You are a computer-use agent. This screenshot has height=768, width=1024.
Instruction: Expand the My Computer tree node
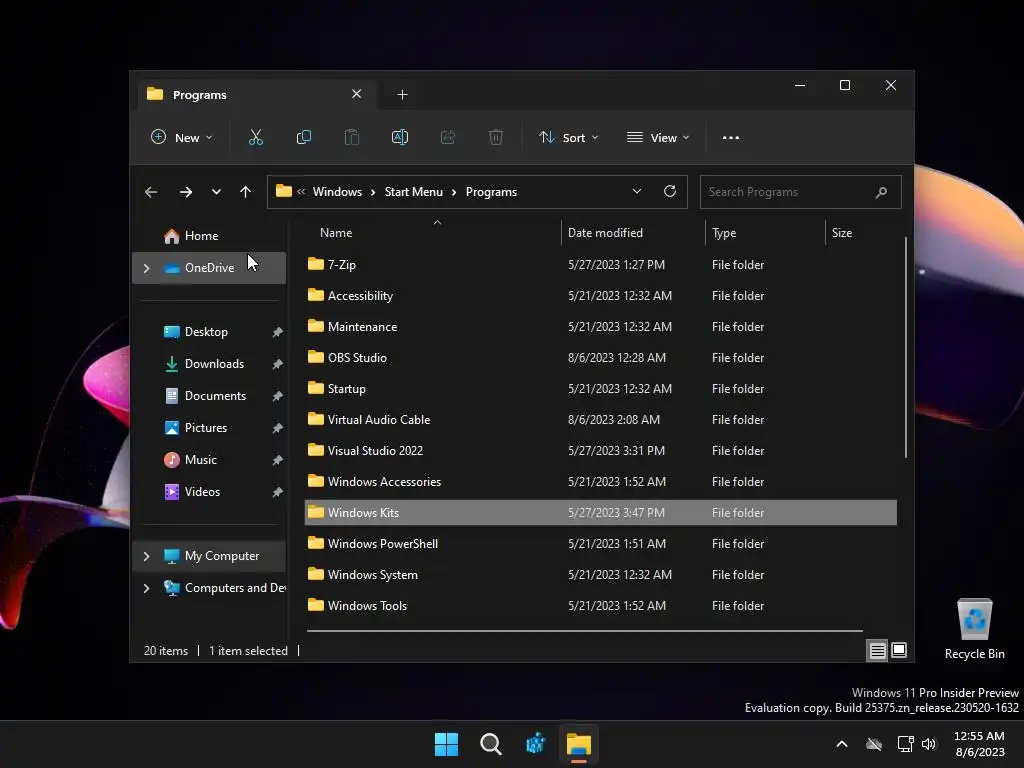[x=146, y=556]
